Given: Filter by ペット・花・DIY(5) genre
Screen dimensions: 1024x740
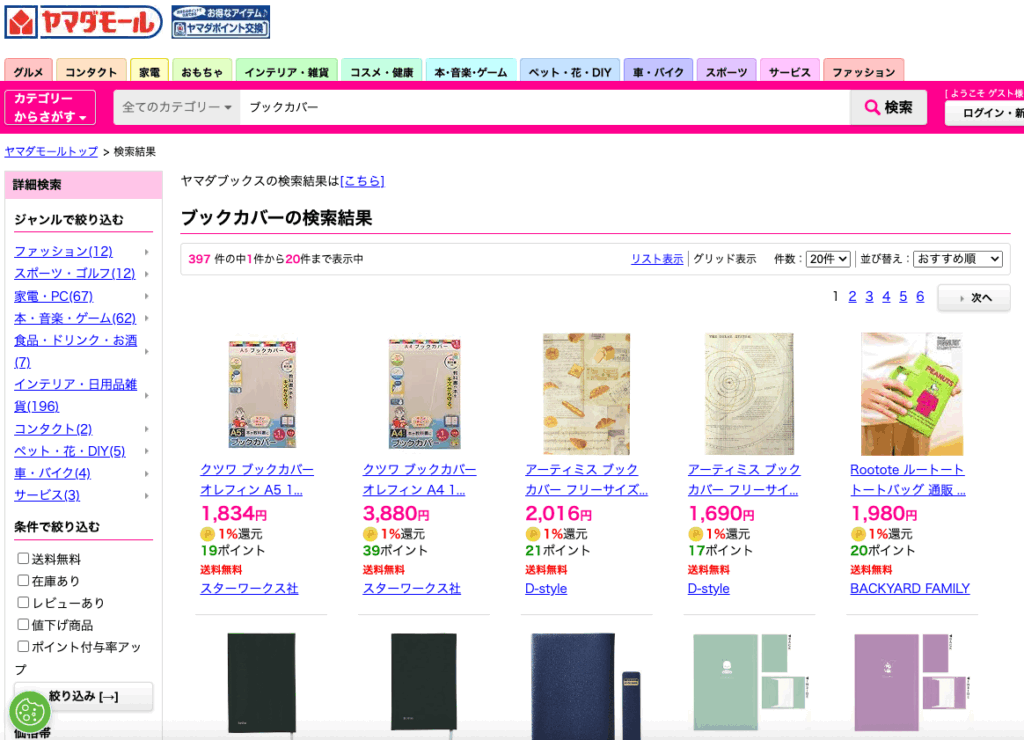Looking at the screenshot, I should coord(70,451).
